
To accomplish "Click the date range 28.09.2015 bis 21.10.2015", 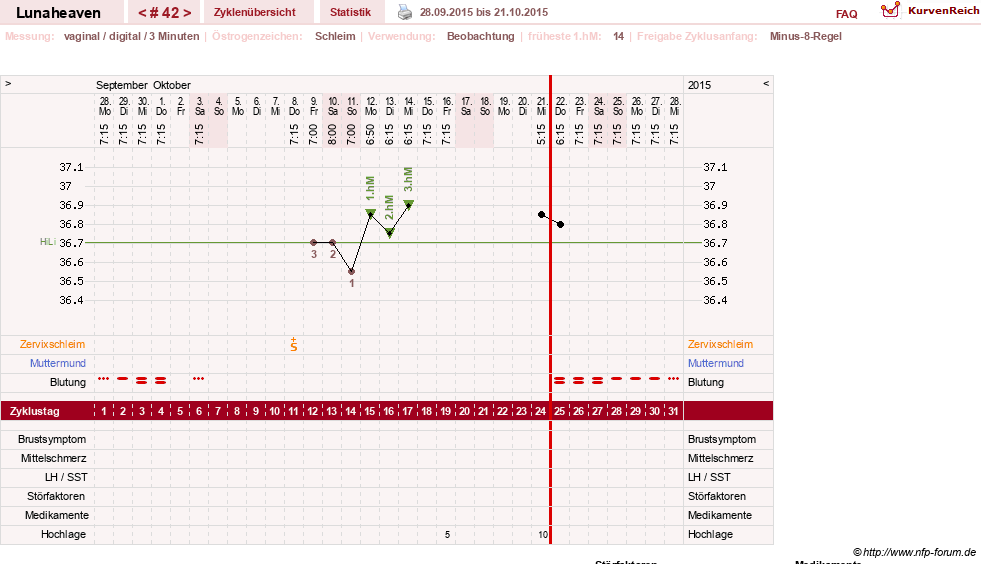I will (x=484, y=12).
